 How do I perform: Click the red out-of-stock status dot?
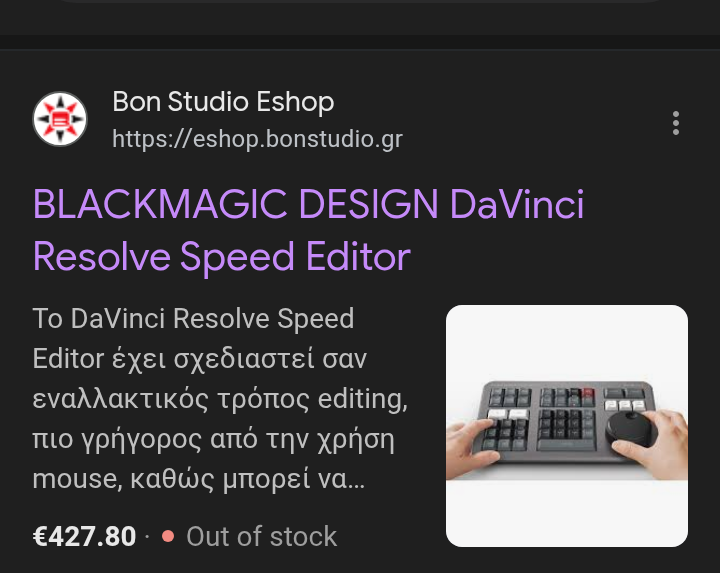[x=168, y=536]
